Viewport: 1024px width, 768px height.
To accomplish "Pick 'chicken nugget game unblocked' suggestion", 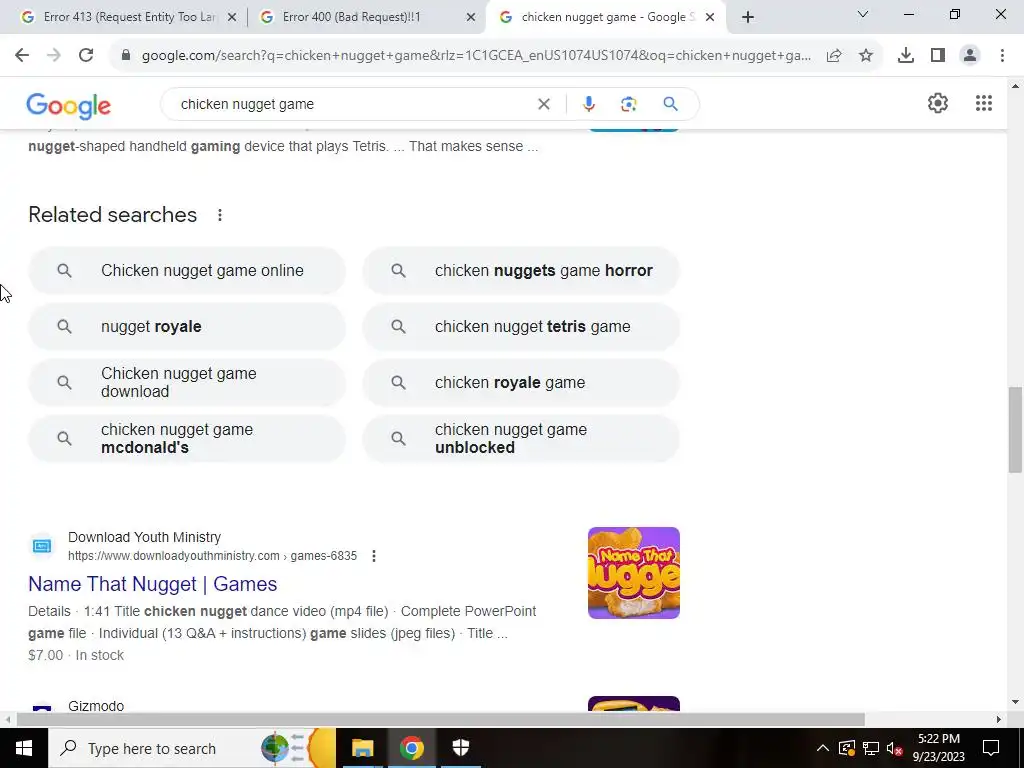I will (x=521, y=439).
